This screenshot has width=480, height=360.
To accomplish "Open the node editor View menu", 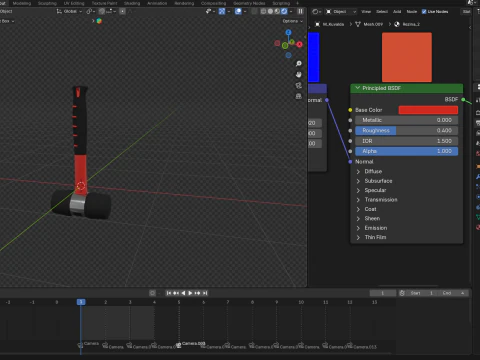I will coord(366,12).
